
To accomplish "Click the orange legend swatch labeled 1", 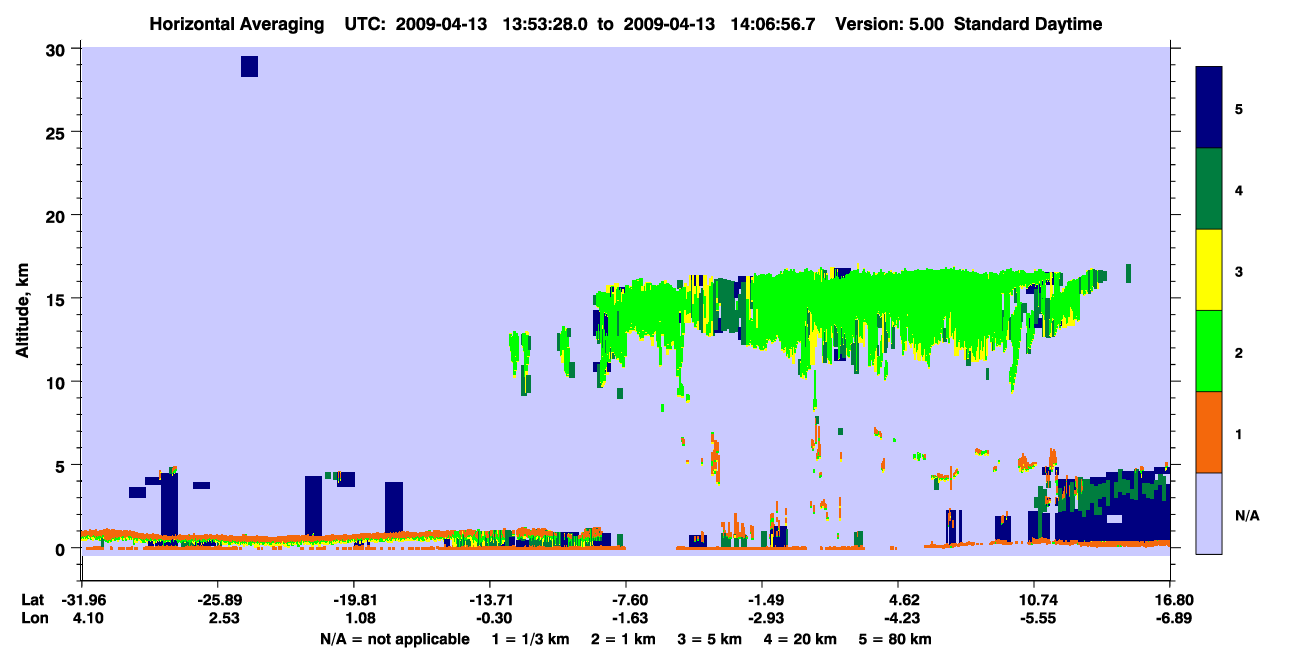I will (x=1209, y=432).
